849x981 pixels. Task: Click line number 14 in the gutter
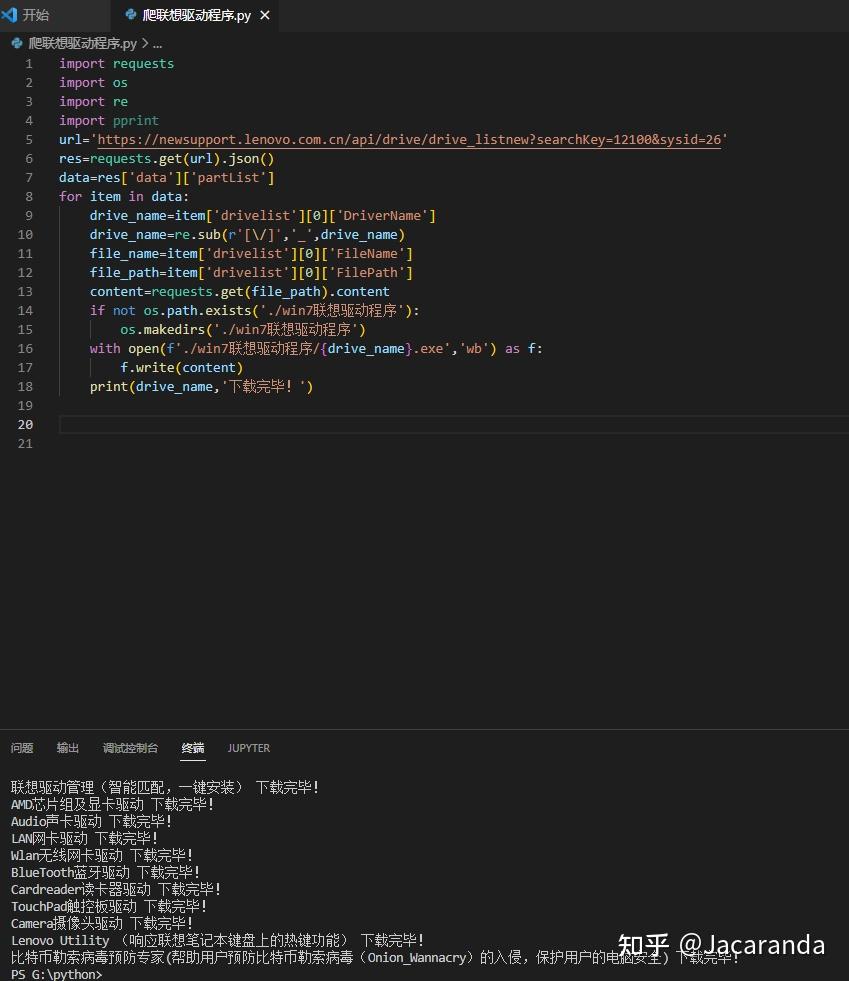coord(25,310)
